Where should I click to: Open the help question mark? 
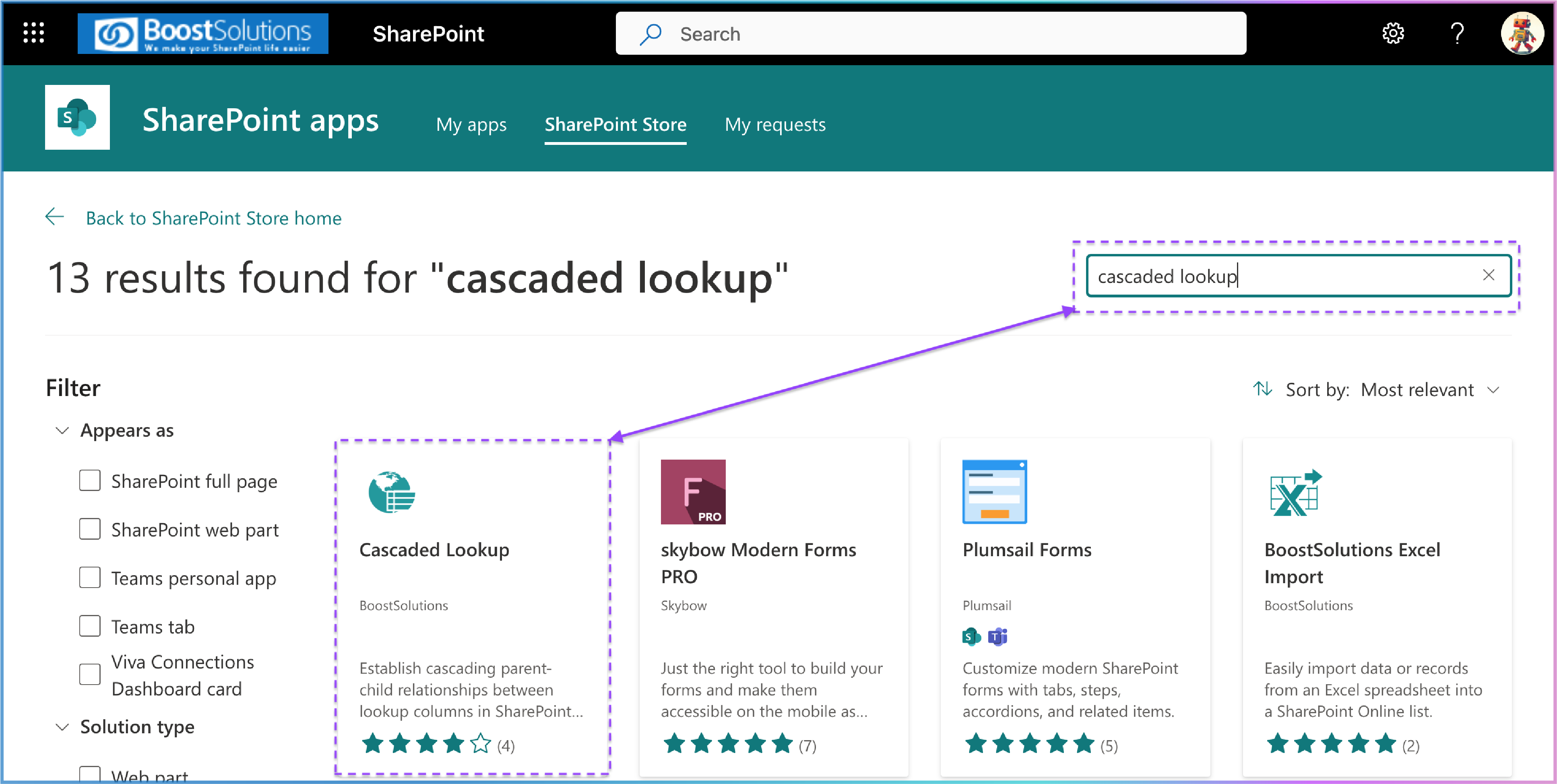[1457, 33]
